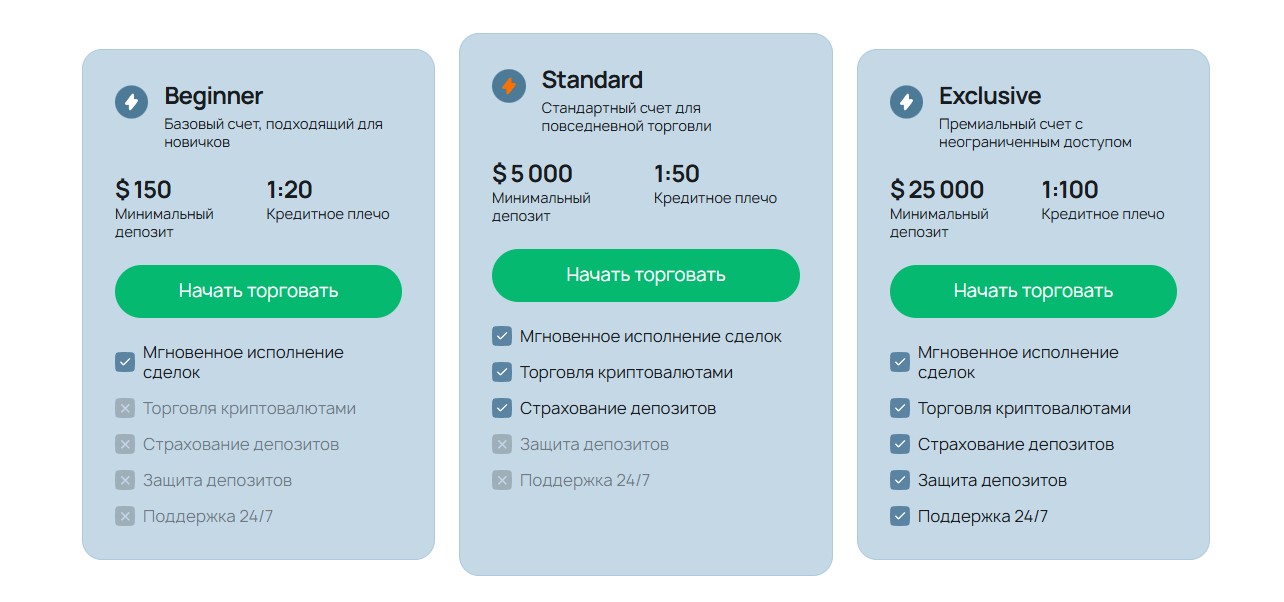The width and height of the screenshot is (1284, 602).
Task: Click the X icon beside Standard's Поддержка 24/7
Action: click(x=502, y=480)
